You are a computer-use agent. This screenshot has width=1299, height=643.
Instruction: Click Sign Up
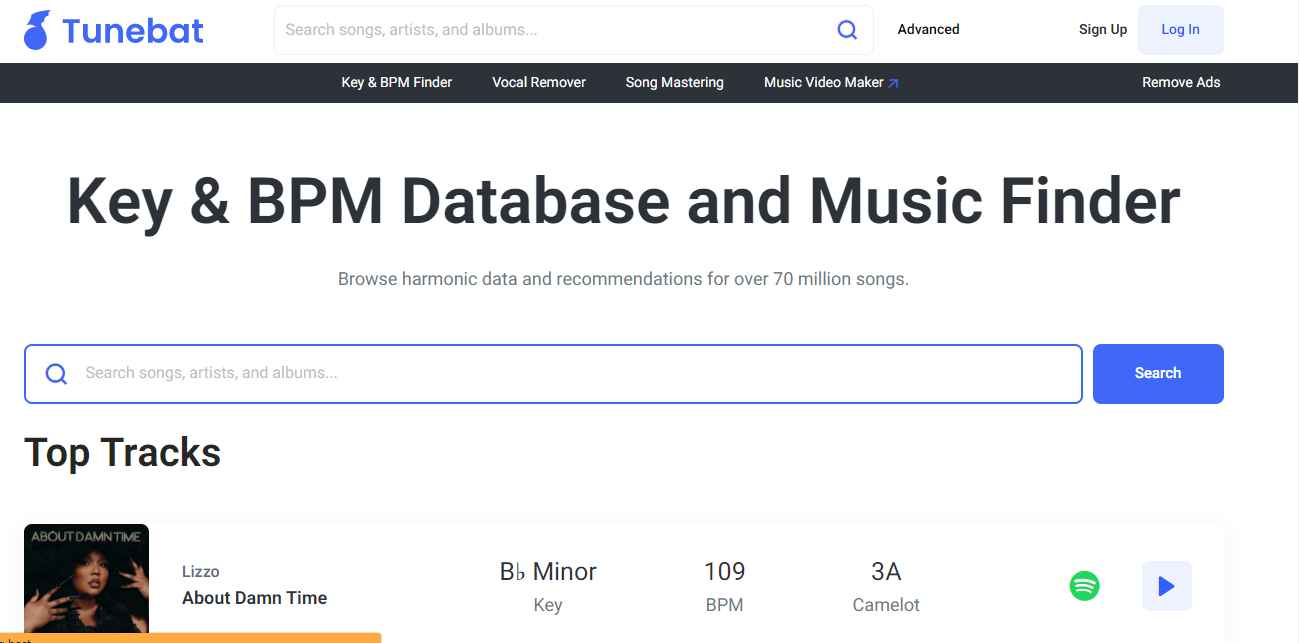1103,30
